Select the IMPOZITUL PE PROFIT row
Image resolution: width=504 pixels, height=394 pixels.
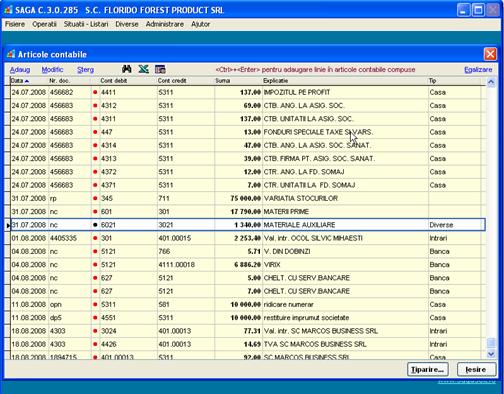[x=248, y=92]
